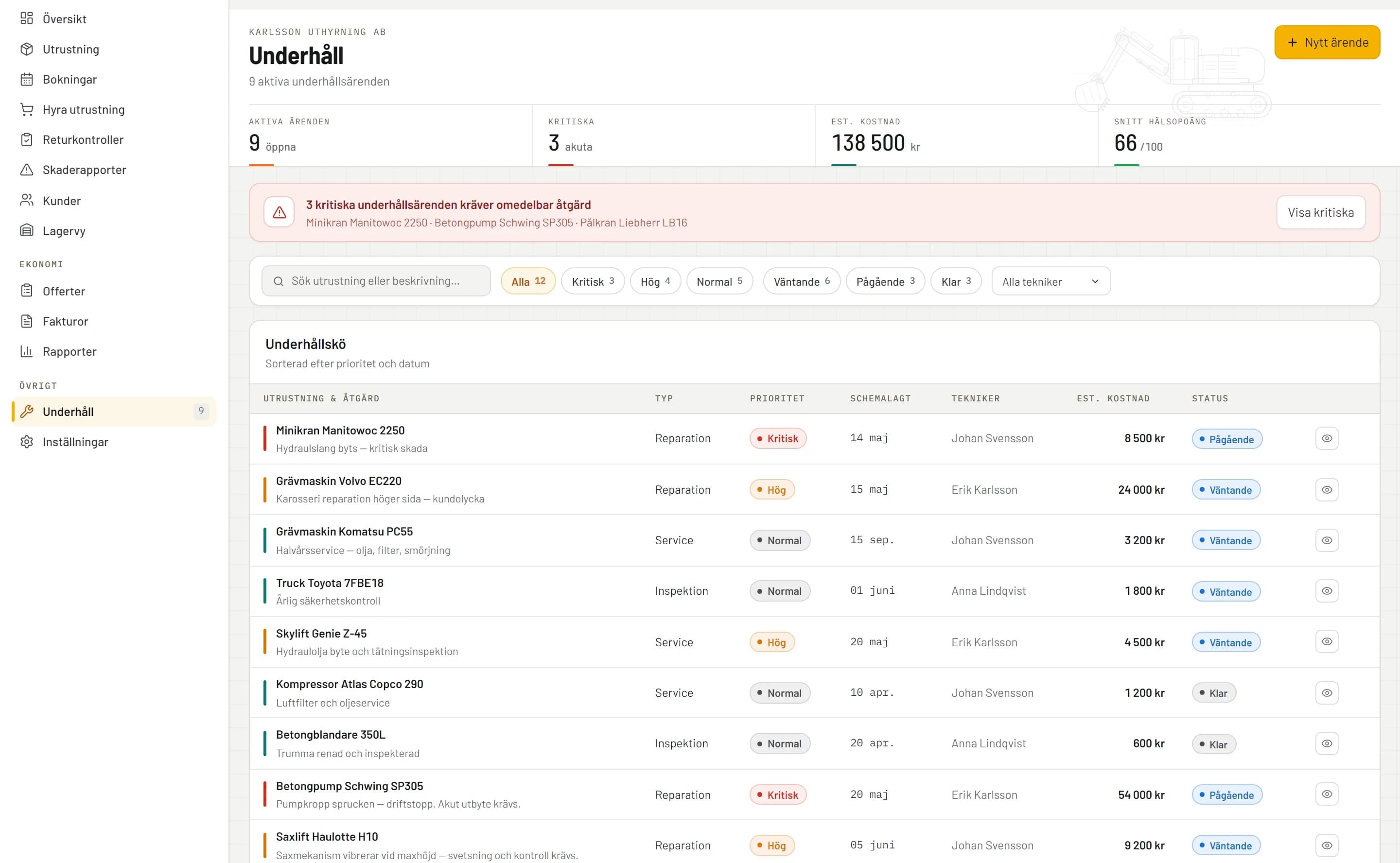Filter by Väntande status

click(x=801, y=281)
